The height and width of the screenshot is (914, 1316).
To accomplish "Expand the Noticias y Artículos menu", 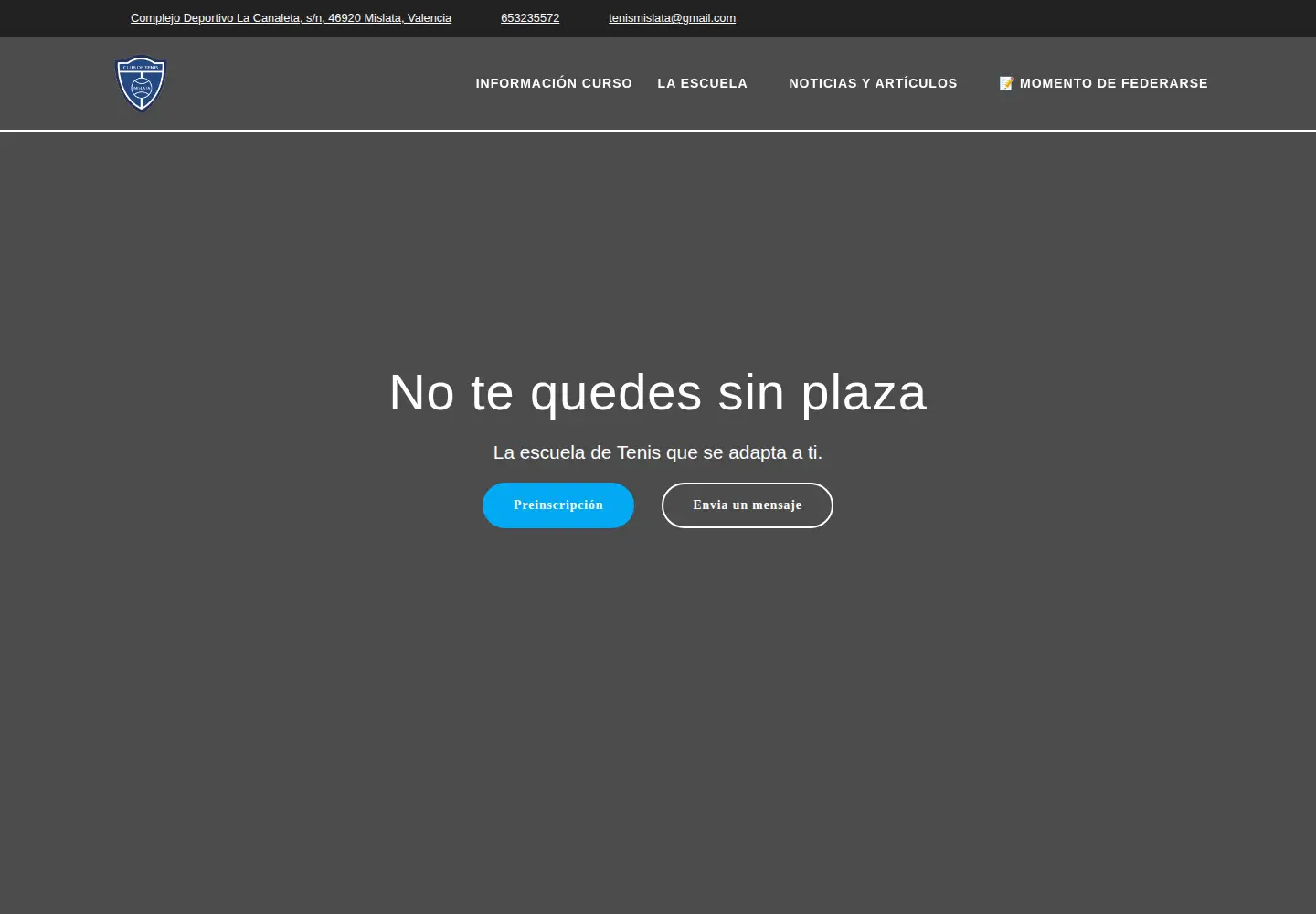I will point(873,83).
